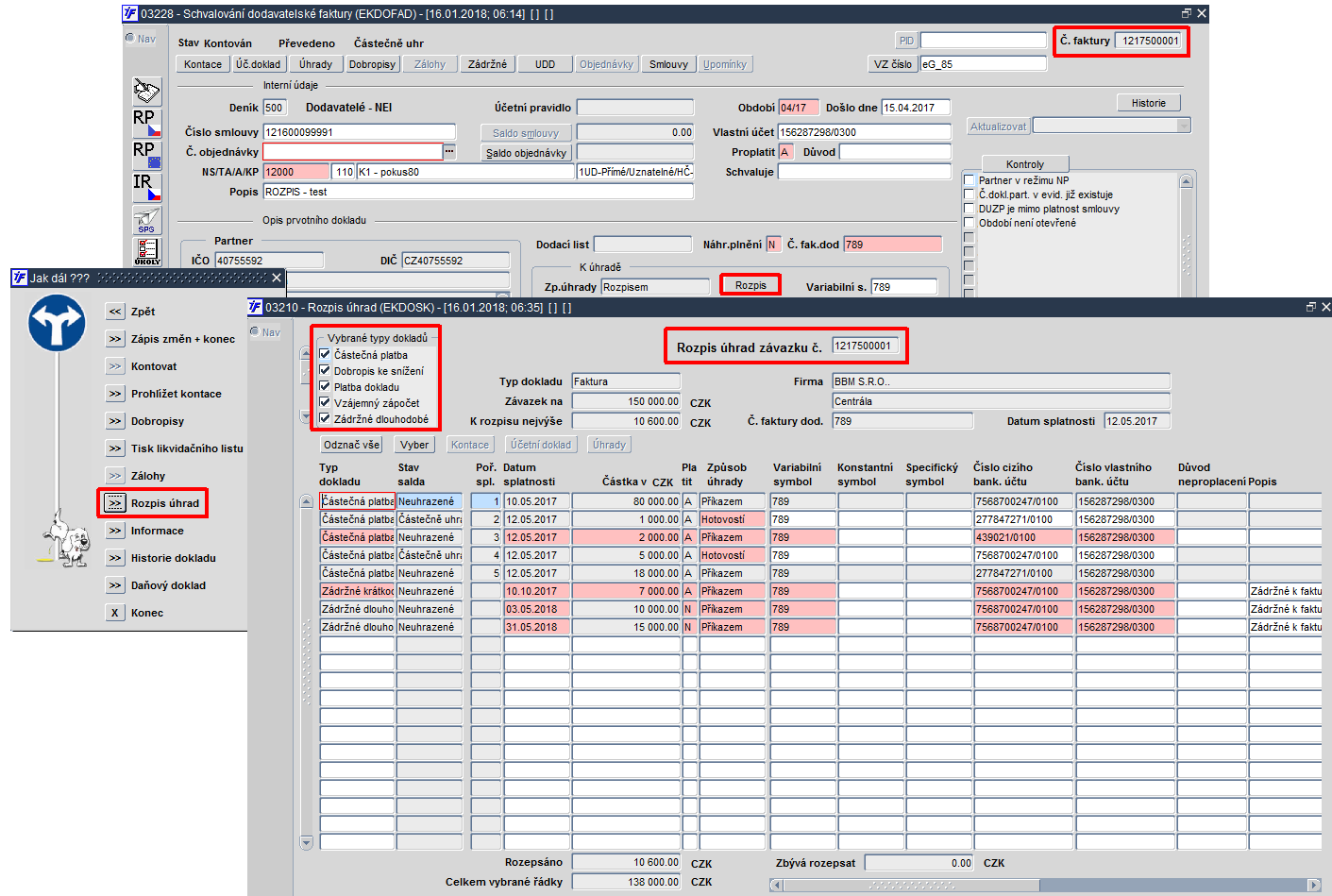Click the X button next to Konec
Screen dimensions: 1332x896
115,613
